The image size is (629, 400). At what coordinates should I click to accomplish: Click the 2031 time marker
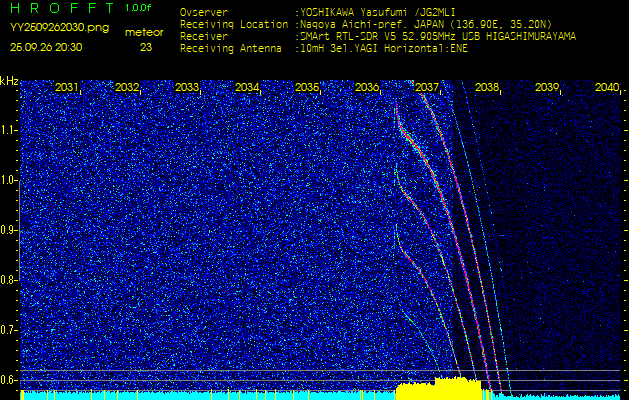(67, 88)
